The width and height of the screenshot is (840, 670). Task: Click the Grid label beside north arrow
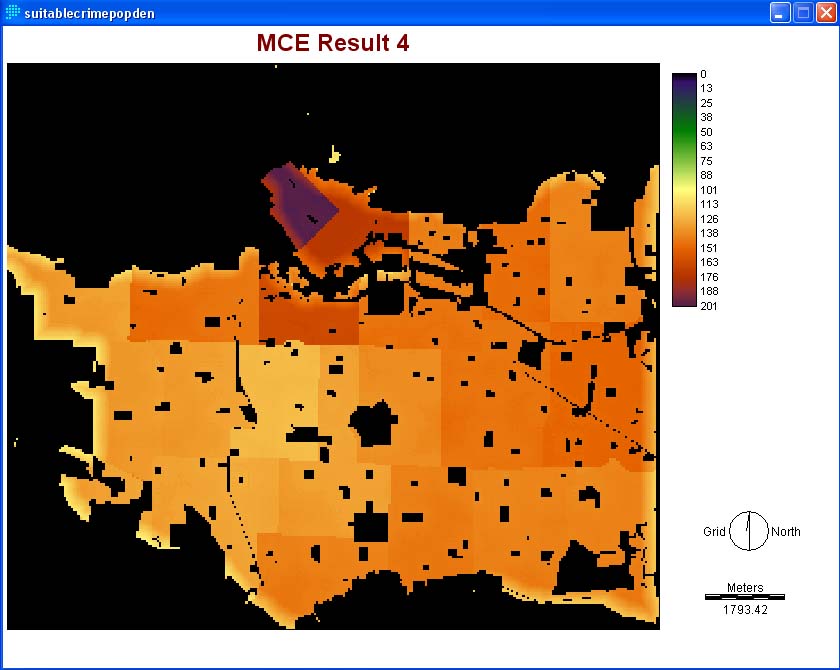click(x=714, y=532)
